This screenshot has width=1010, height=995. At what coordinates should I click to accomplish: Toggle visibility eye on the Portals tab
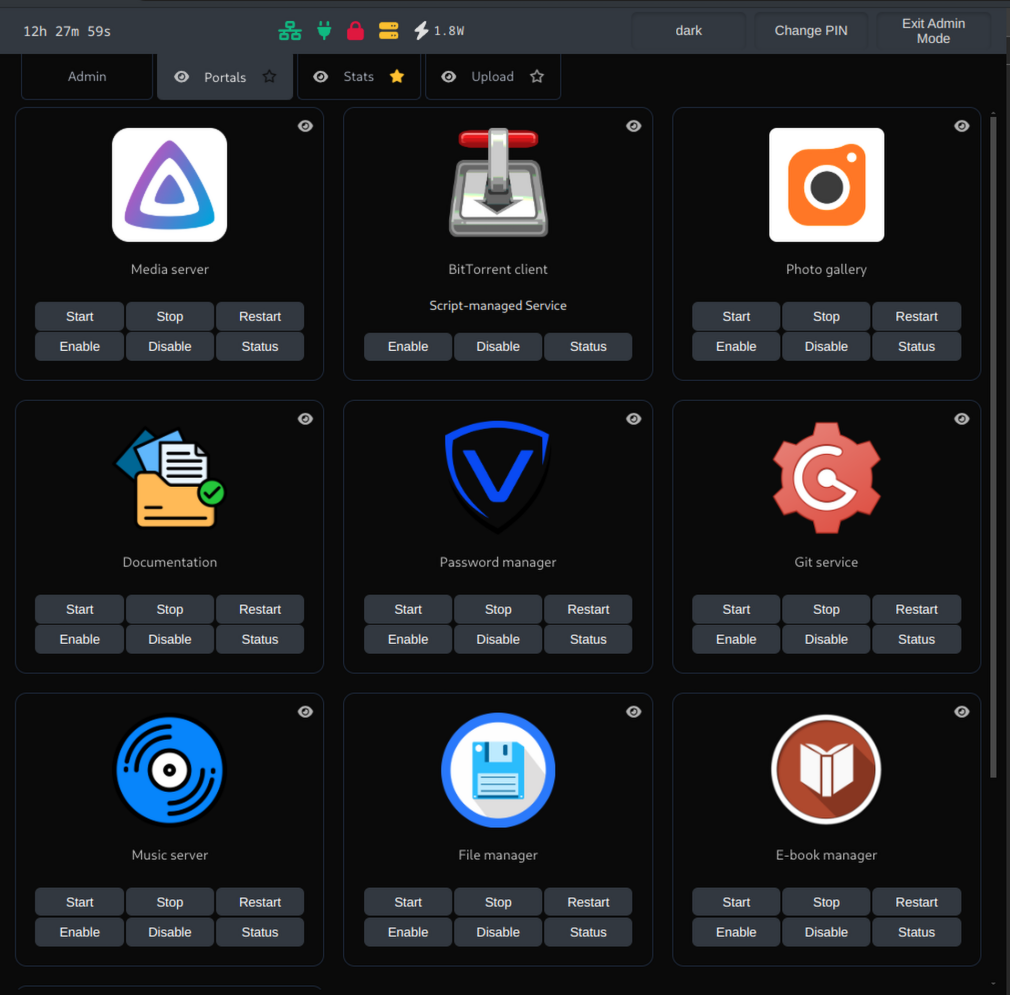point(182,77)
